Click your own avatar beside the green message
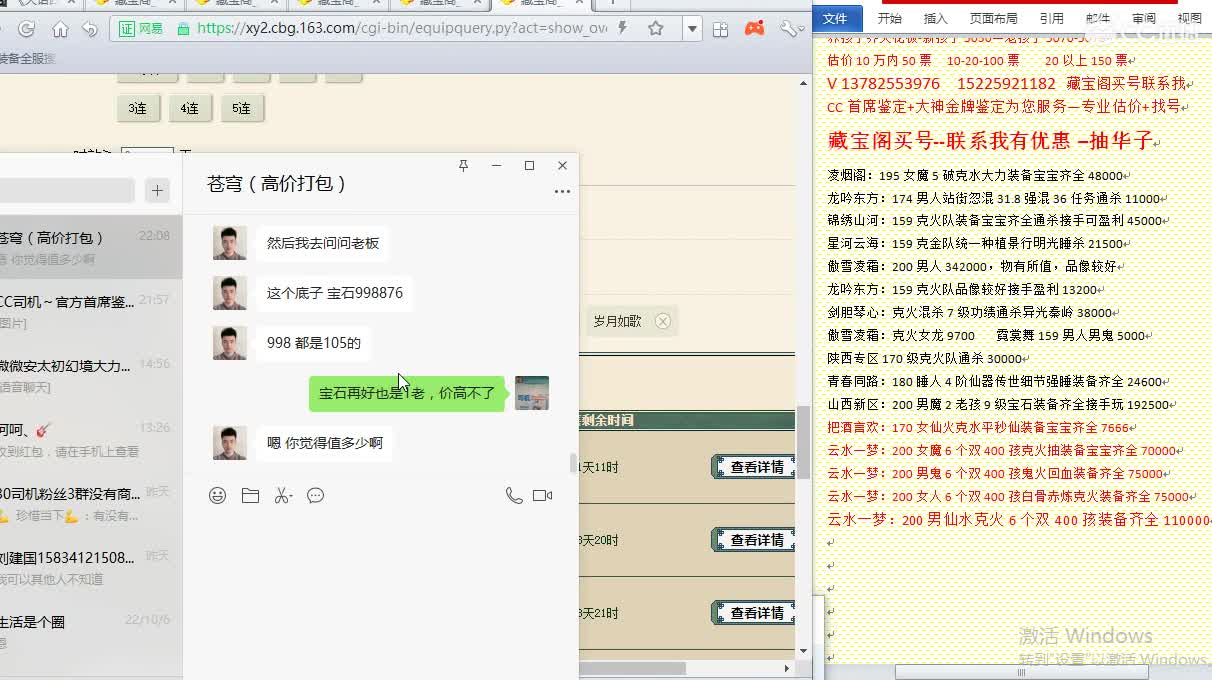This screenshot has height=680, width=1212. coord(532,393)
